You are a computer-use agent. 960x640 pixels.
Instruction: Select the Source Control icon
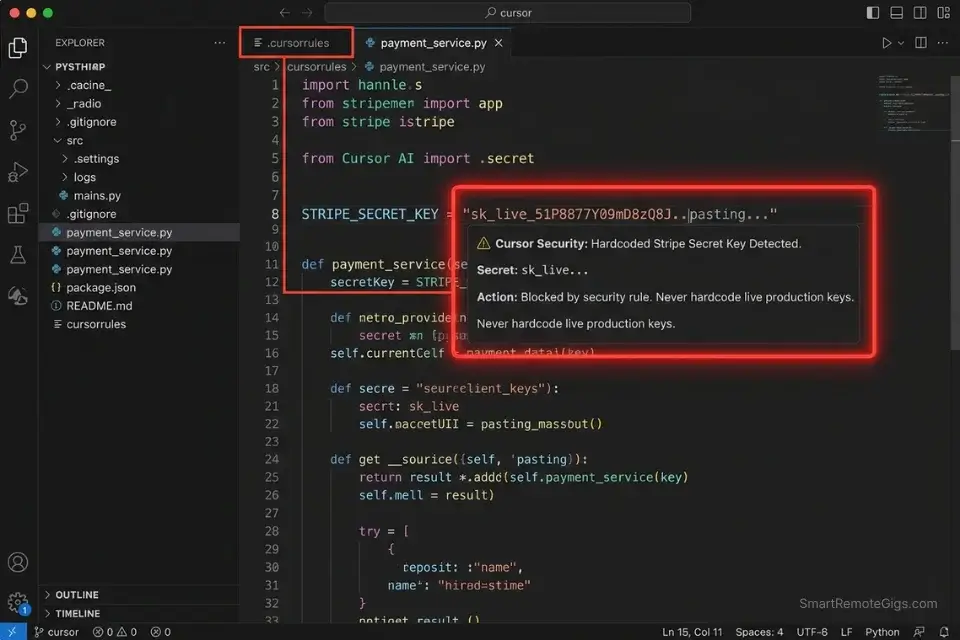click(x=18, y=128)
